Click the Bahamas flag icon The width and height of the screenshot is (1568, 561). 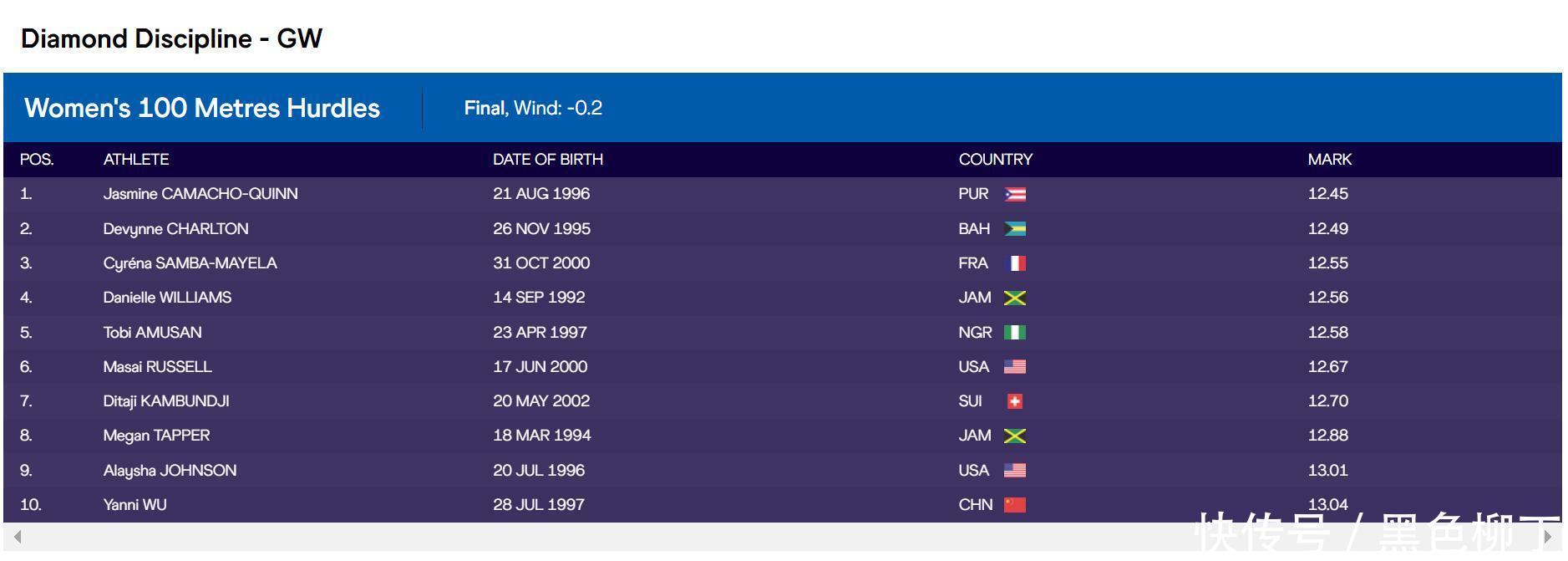(1014, 229)
